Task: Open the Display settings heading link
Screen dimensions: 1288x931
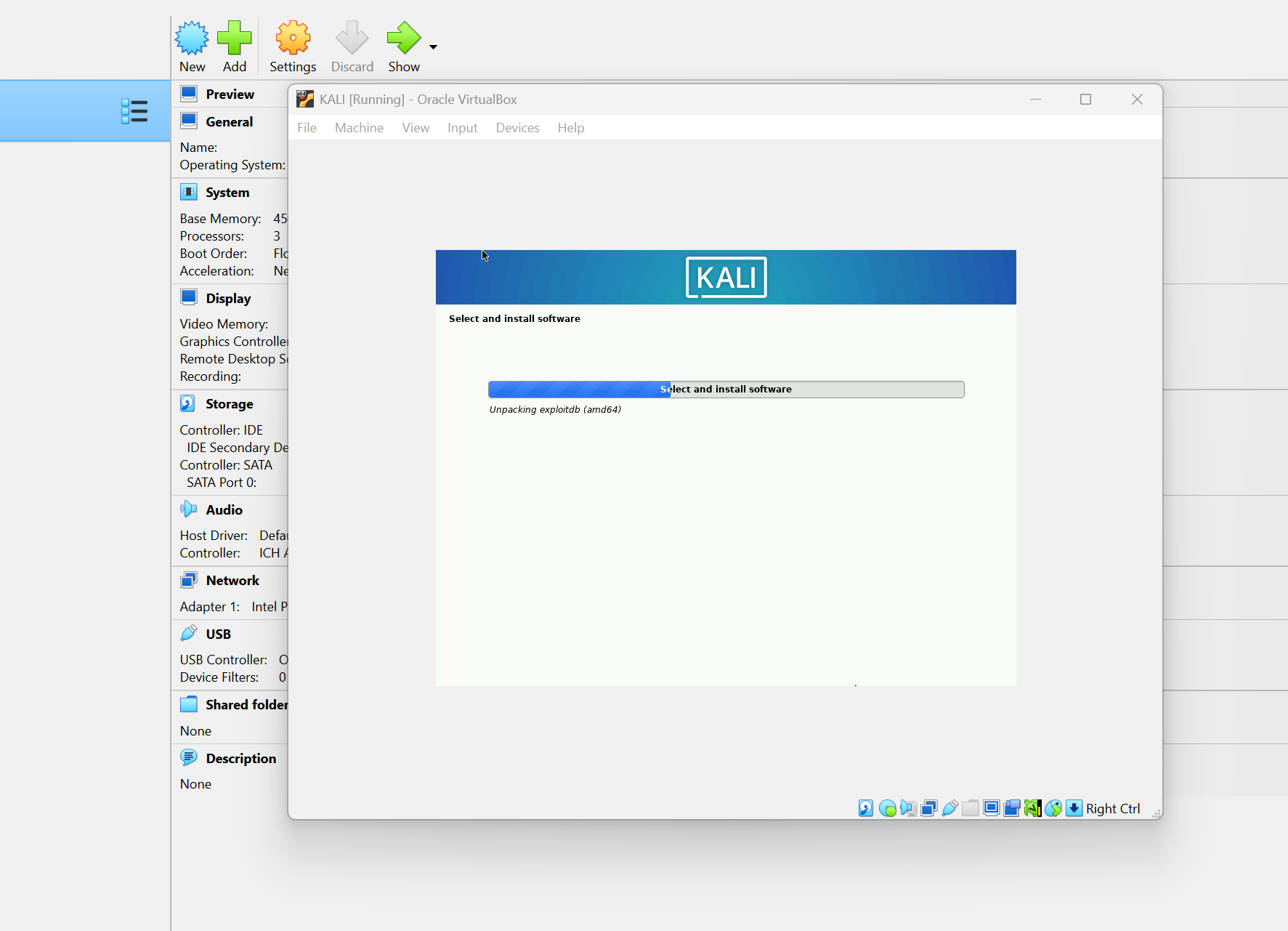Action: [228, 299]
